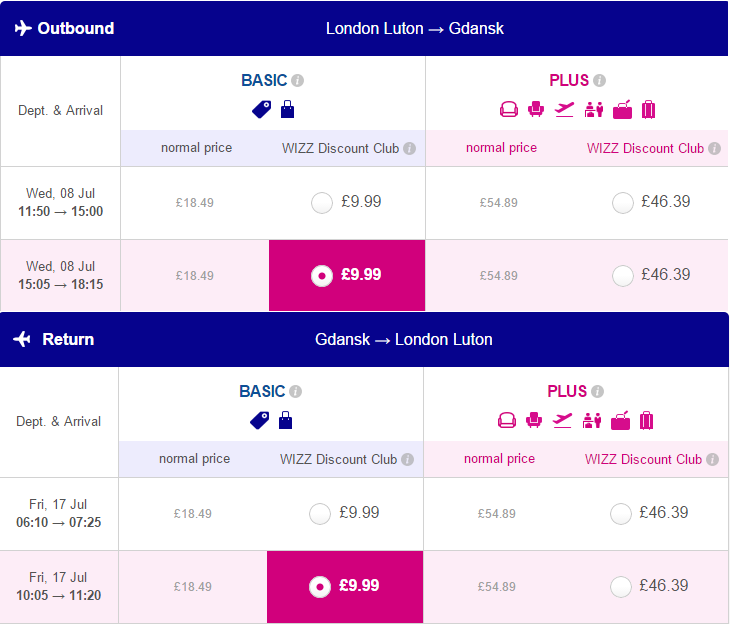Click the airport check-in icon in Return PLUS
The height and width of the screenshot is (627, 732).
coord(592,421)
